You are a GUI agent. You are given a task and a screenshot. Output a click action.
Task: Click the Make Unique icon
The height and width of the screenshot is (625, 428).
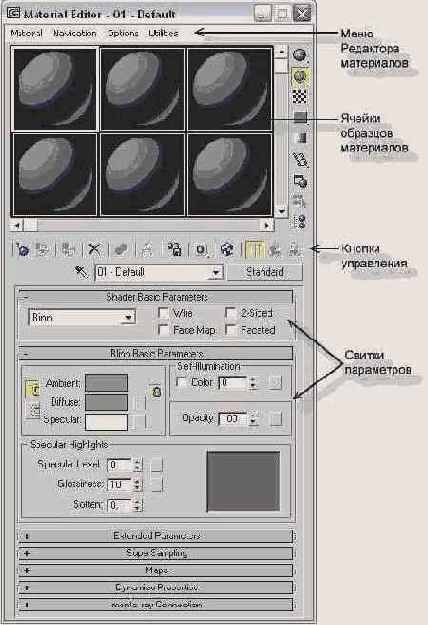click(147, 250)
